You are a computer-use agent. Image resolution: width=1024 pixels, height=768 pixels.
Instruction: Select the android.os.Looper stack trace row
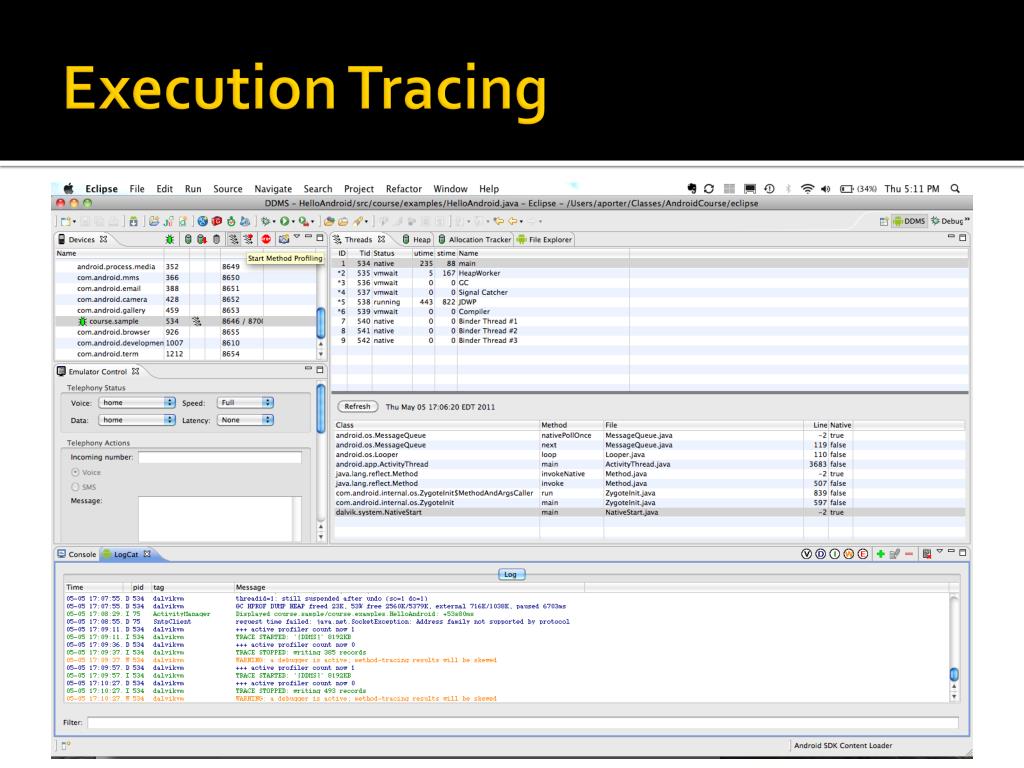(x=649, y=455)
